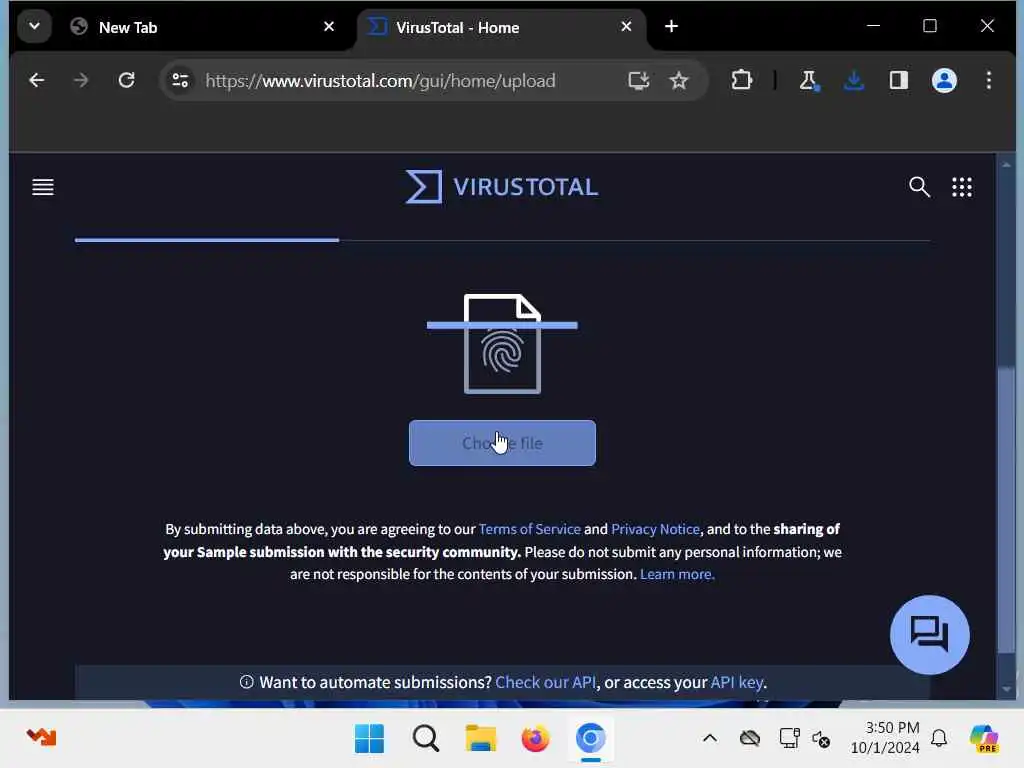Screen dimensions: 1024x768
Task: Open the Check our API link
Action: (x=545, y=682)
